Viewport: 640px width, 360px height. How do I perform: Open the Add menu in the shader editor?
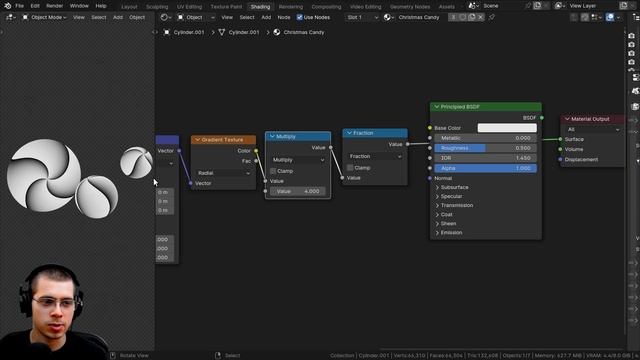tap(266, 17)
